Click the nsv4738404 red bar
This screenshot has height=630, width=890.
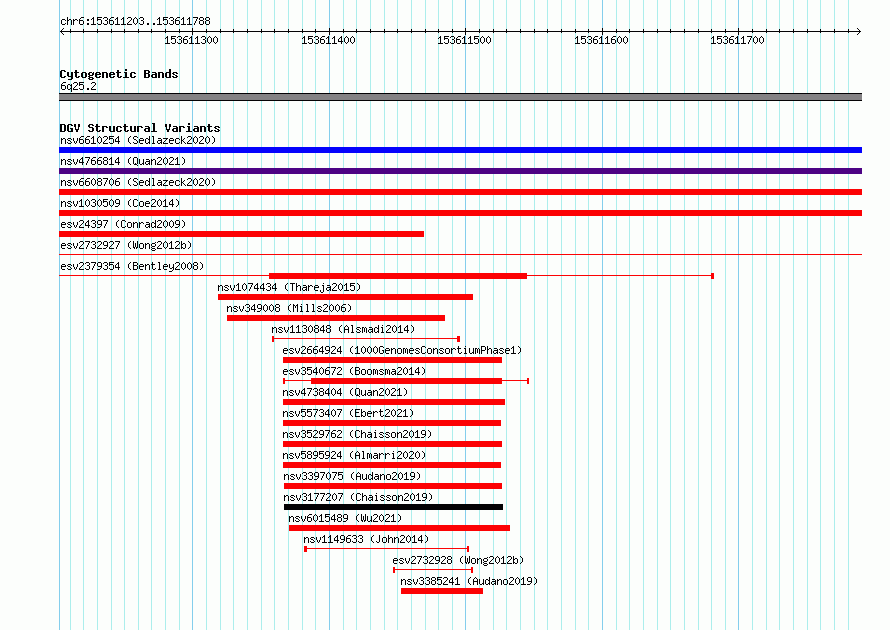(394, 402)
